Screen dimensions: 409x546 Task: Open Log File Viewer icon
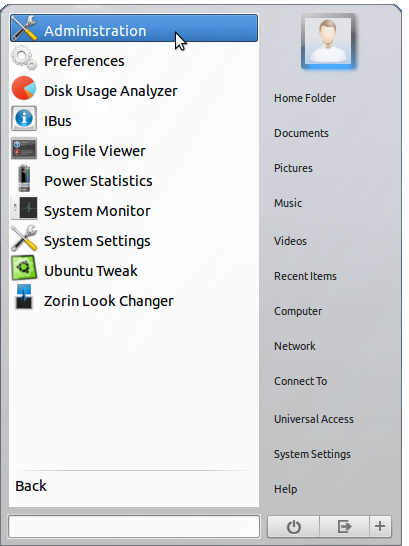[x=24, y=149]
